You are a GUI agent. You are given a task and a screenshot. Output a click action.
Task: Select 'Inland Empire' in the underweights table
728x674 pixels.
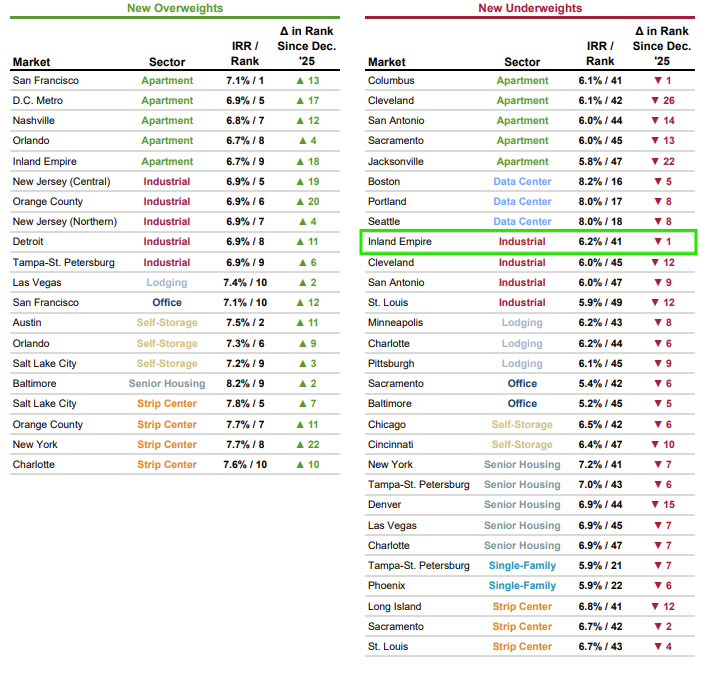pos(399,241)
